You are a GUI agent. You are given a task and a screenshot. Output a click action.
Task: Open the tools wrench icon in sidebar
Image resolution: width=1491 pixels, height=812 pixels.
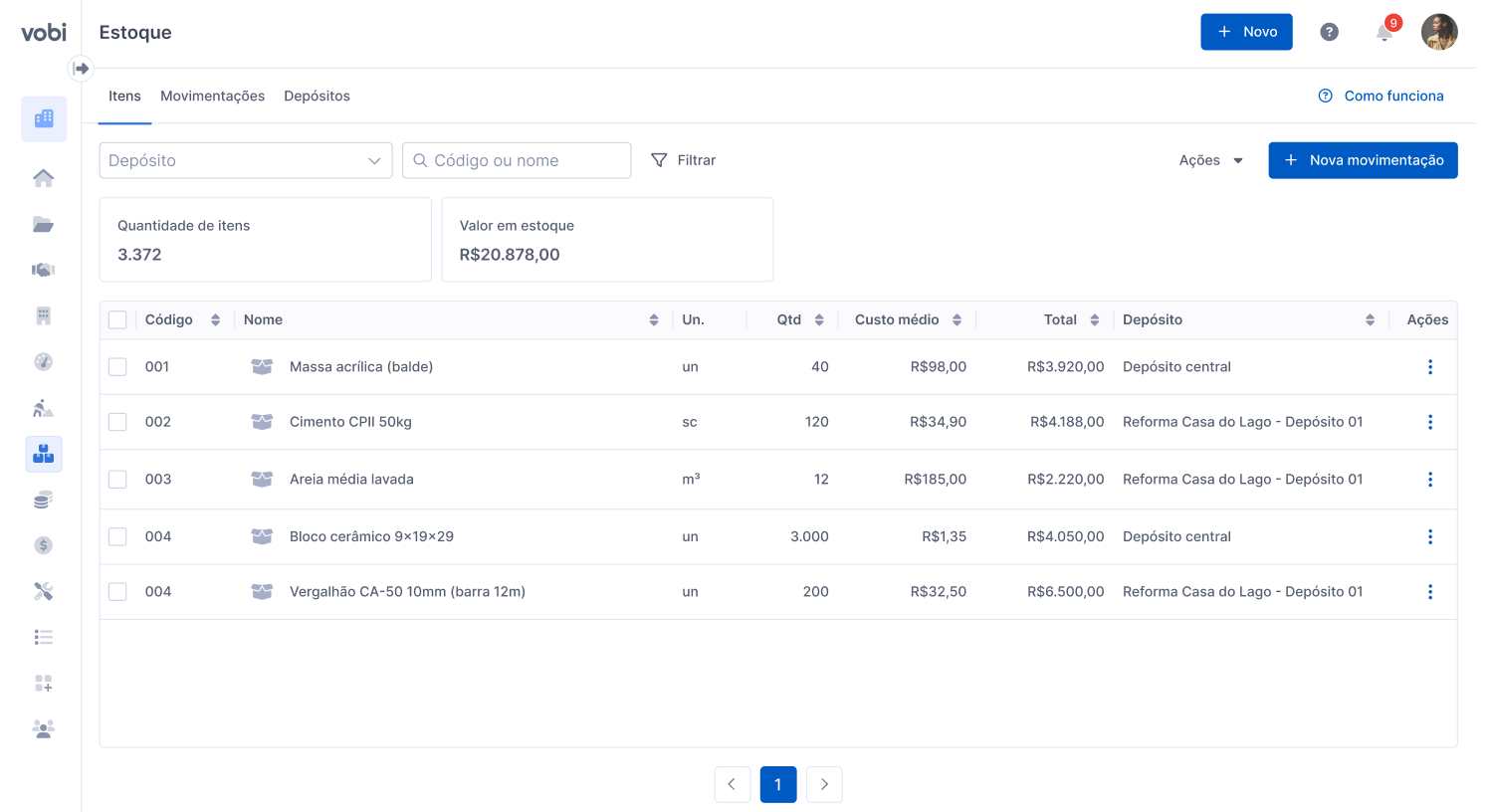(x=43, y=591)
